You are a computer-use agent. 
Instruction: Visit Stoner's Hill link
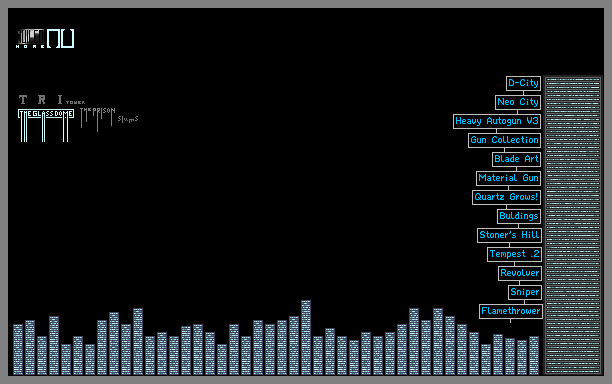509,235
